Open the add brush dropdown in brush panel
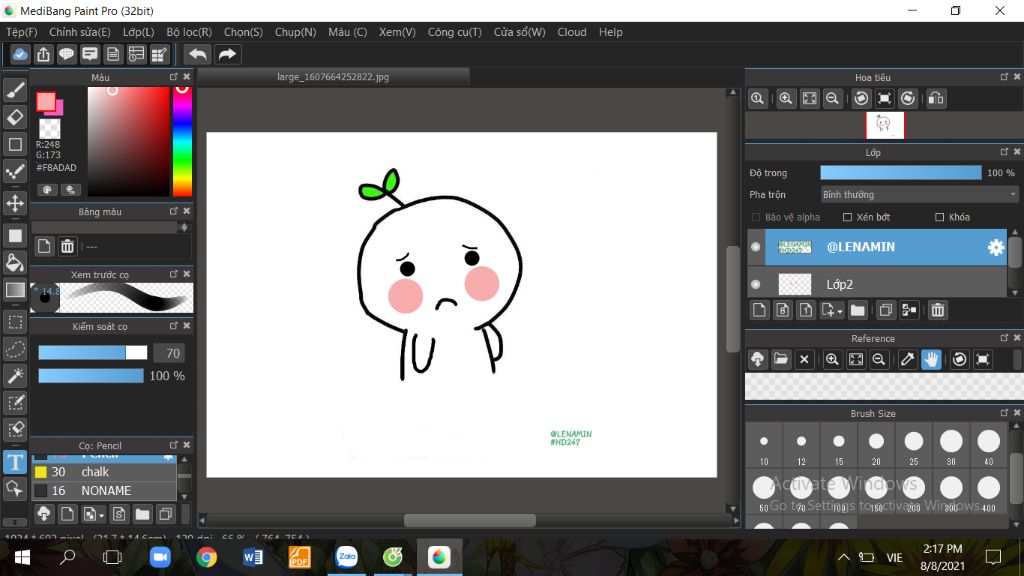 coord(102,515)
